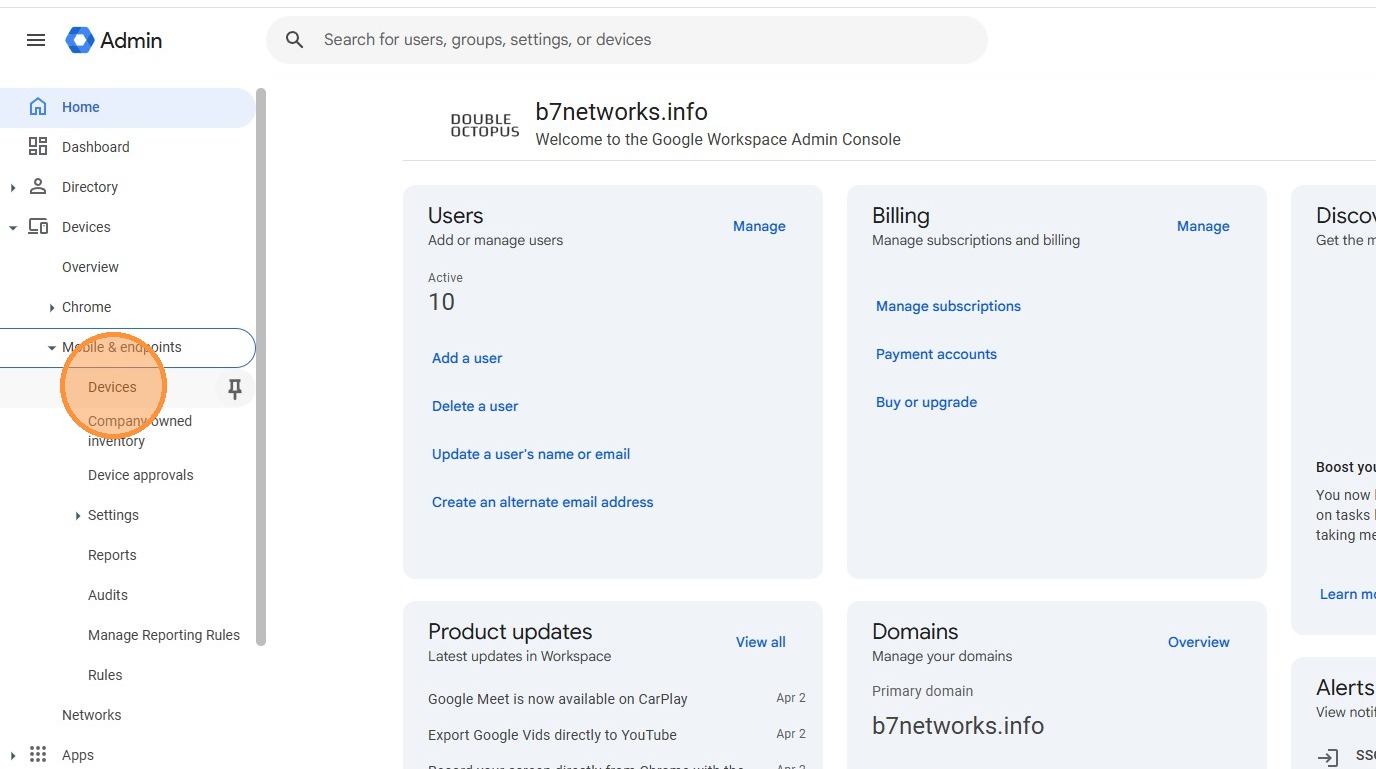The image size is (1376, 769).
Task: Click Buy or upgrade link
Action: coord(926,402)
